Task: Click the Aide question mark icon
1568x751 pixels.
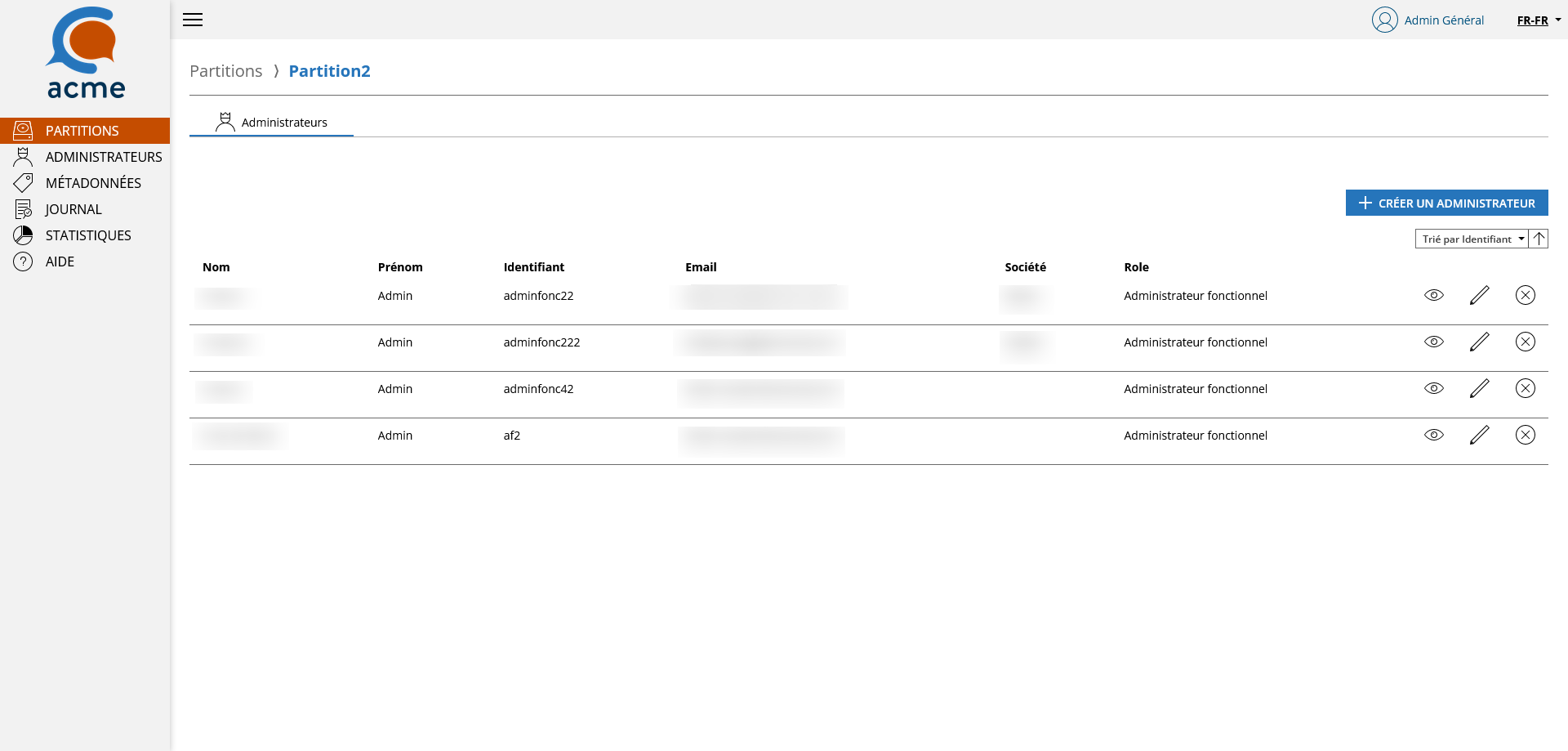Action: pyautogui.click(x=23, y=262)
